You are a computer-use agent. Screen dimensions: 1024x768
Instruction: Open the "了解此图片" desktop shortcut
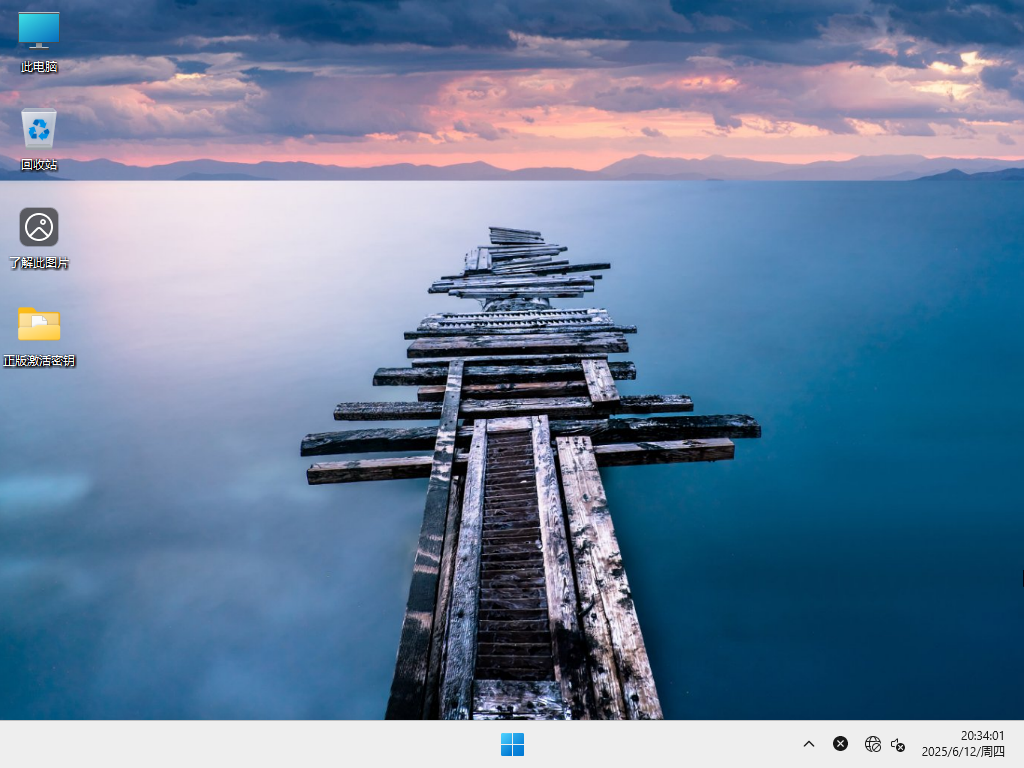39,227
